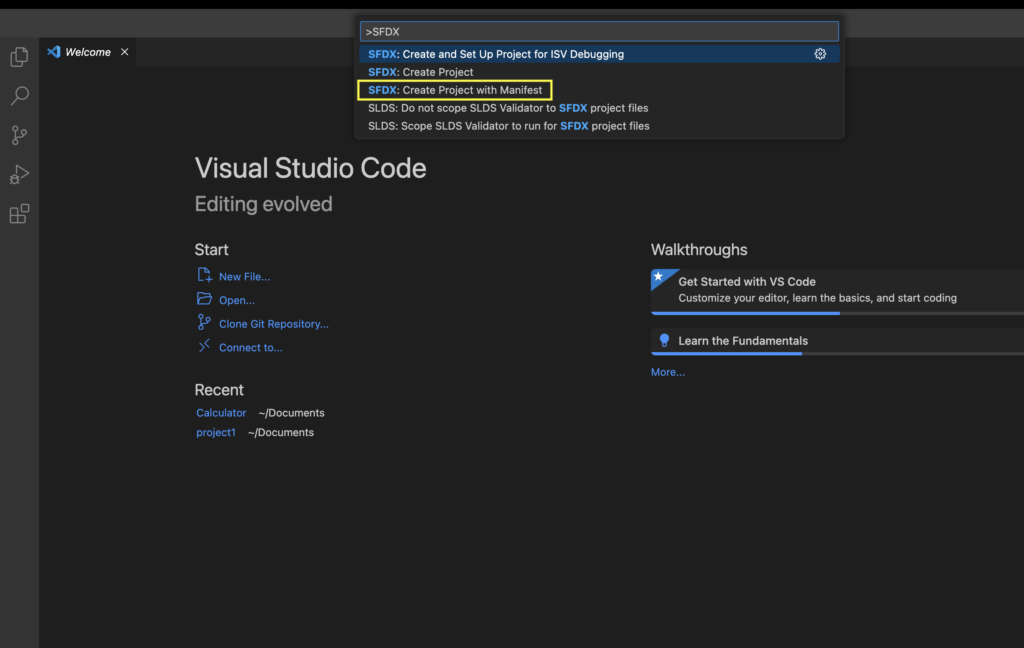Close the Welcome tab
The image size is (1024, 648).
[124, 52]
